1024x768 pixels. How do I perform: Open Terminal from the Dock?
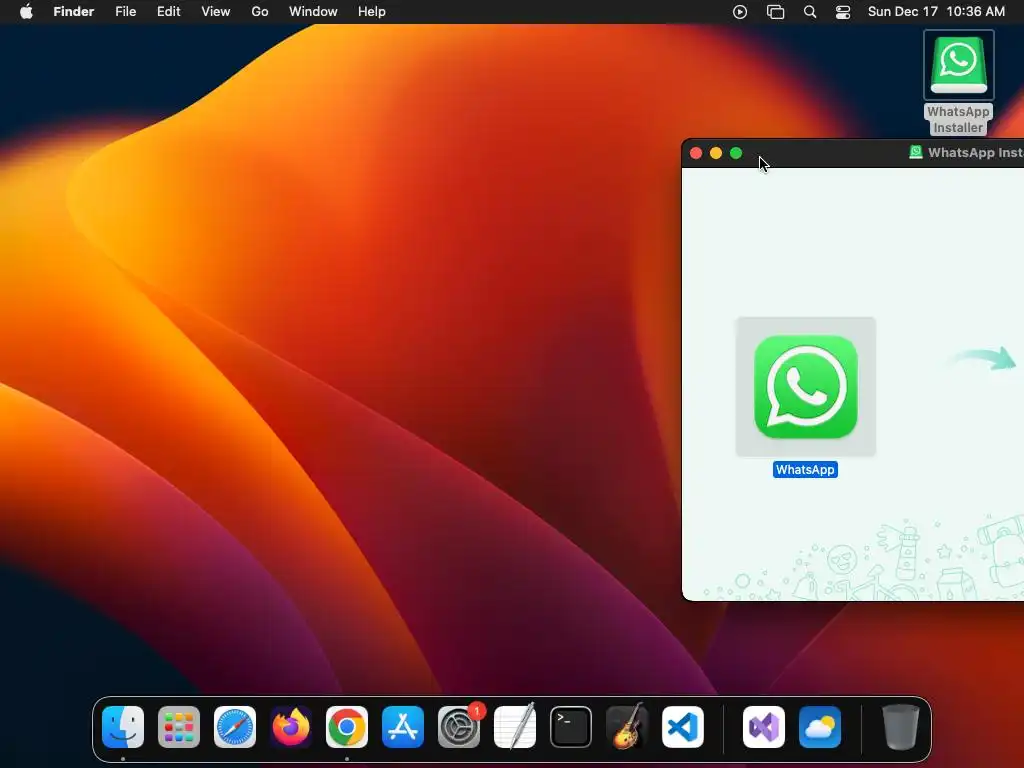click(x=571, y=727)
